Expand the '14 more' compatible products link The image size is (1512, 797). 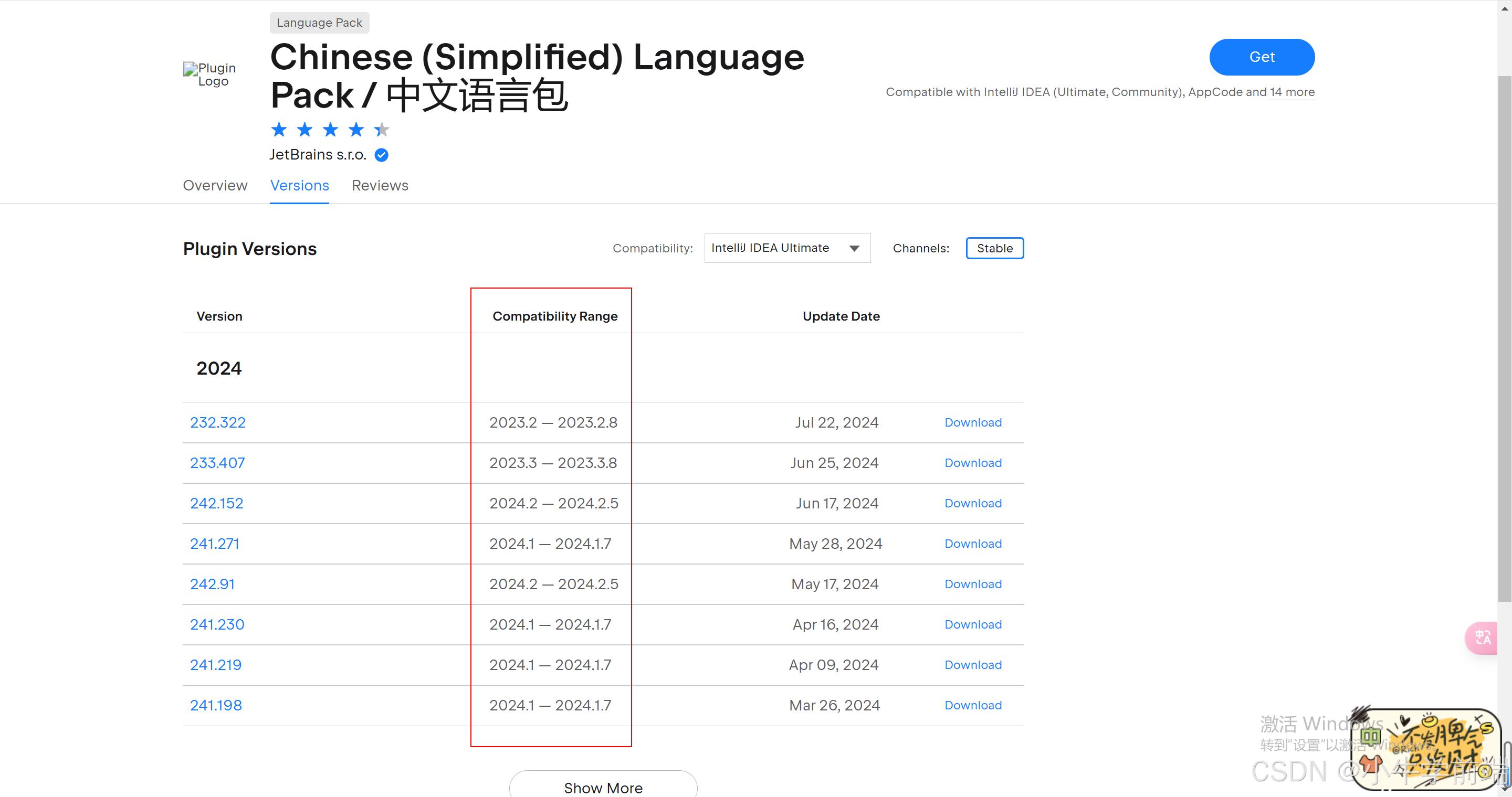point(1292,92)
